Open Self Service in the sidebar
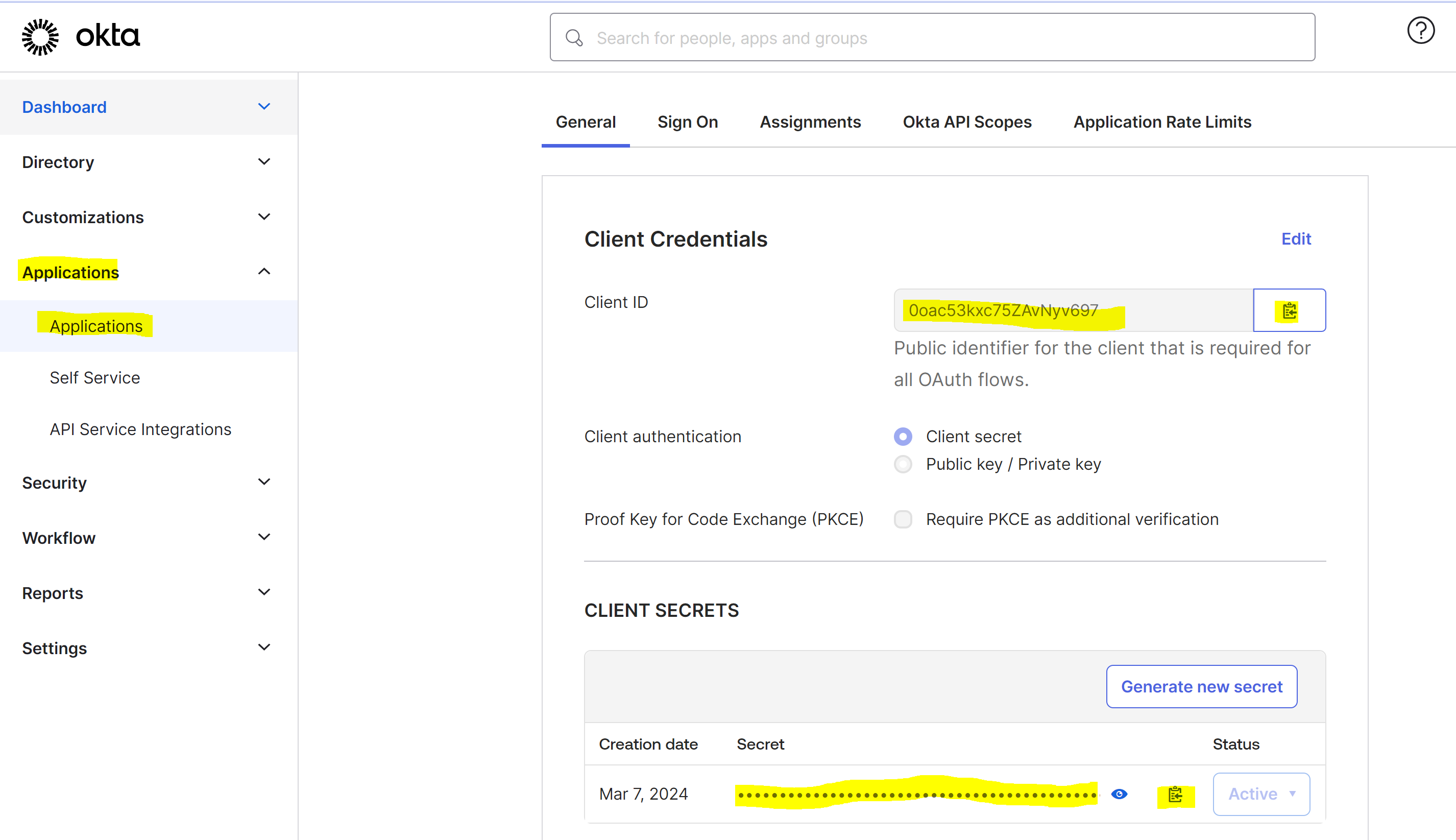The width and height of the screenshot is (1456, 840). (95, 377)
